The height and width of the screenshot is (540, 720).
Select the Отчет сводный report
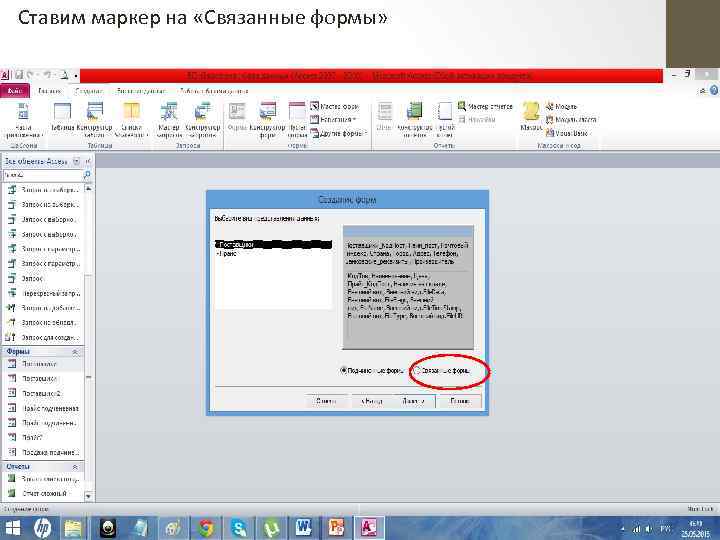43,494
